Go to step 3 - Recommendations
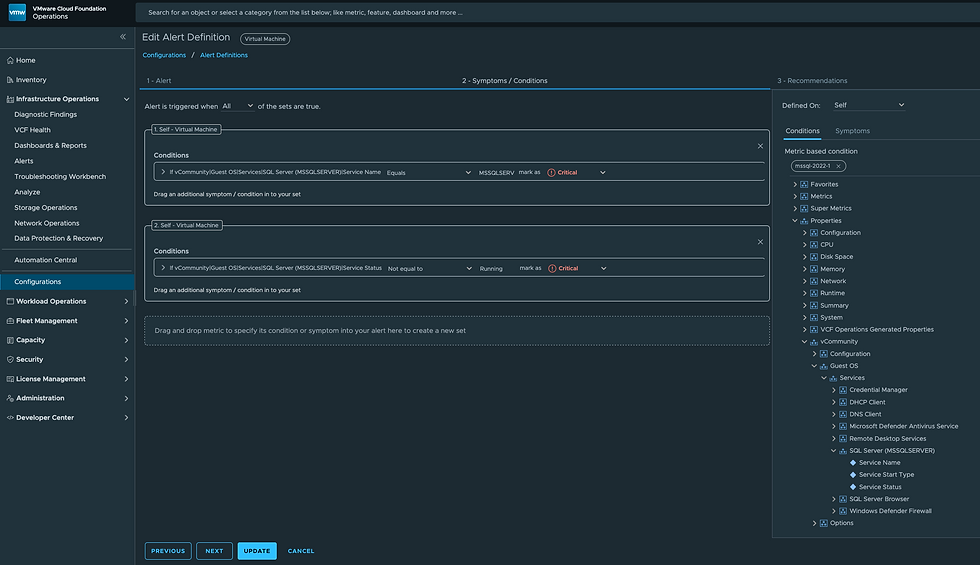The height and width of the screenshot is (565, 980). click(812, 81)
